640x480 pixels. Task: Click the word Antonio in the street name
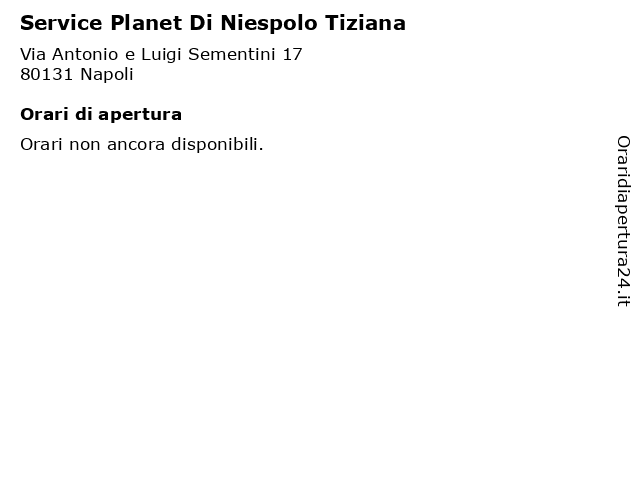pos(85,54)
